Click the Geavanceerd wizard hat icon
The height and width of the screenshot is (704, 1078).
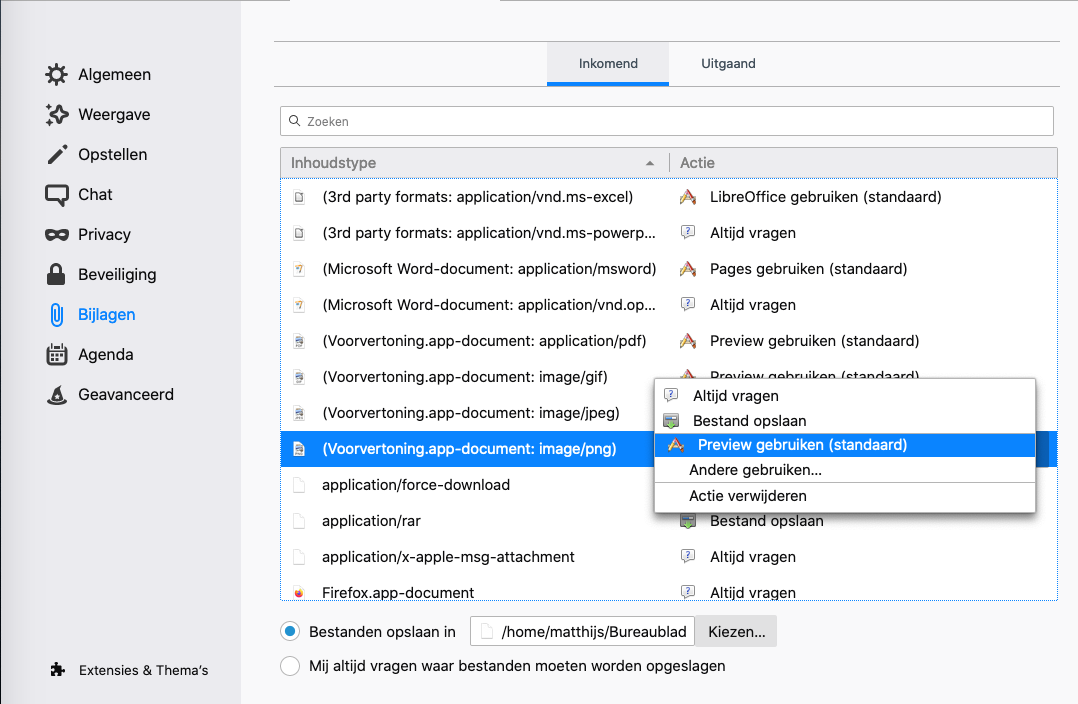[57, 395]
